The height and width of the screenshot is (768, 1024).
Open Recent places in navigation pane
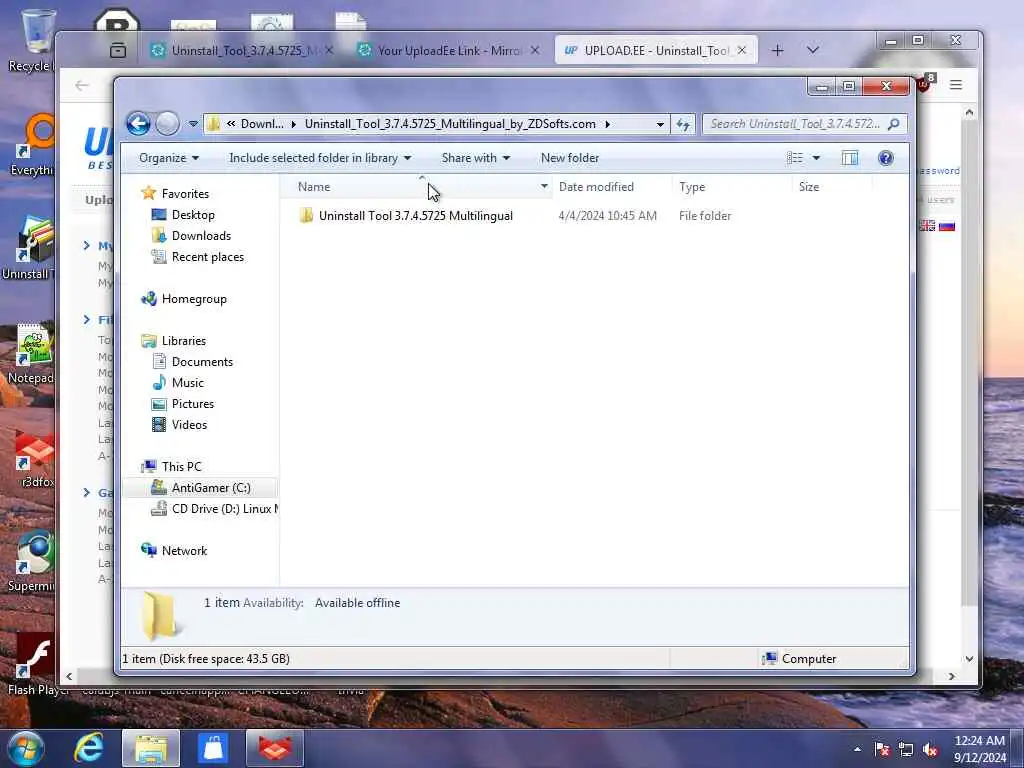[208, 257]
